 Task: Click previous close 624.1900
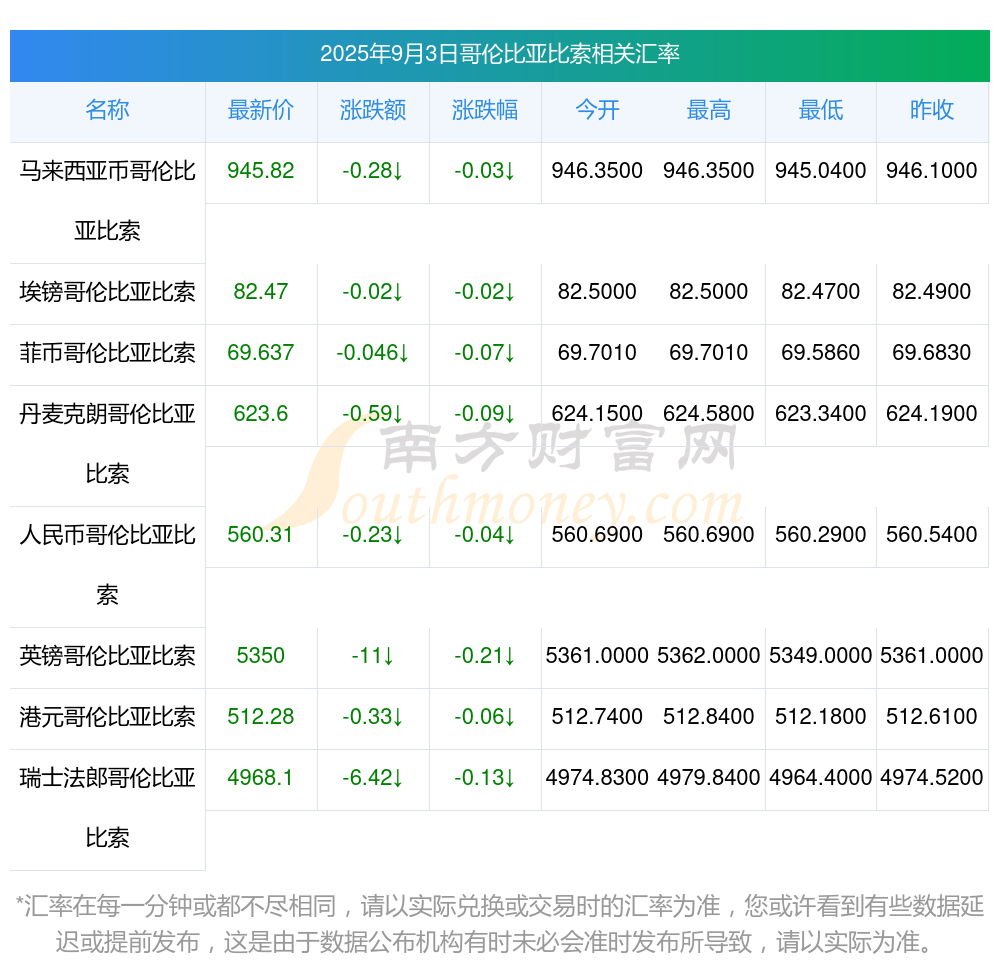pyautogui.click(x=932, y=414)
